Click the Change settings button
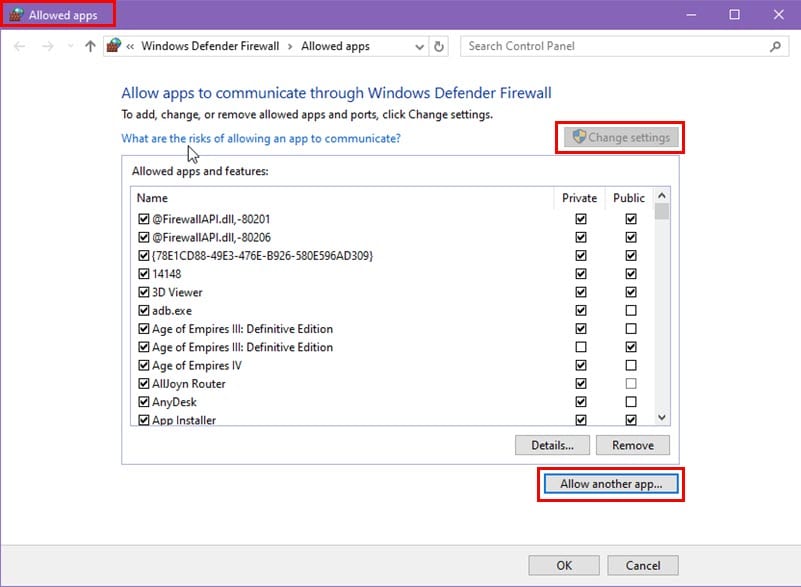 click(x=621, y=137)
